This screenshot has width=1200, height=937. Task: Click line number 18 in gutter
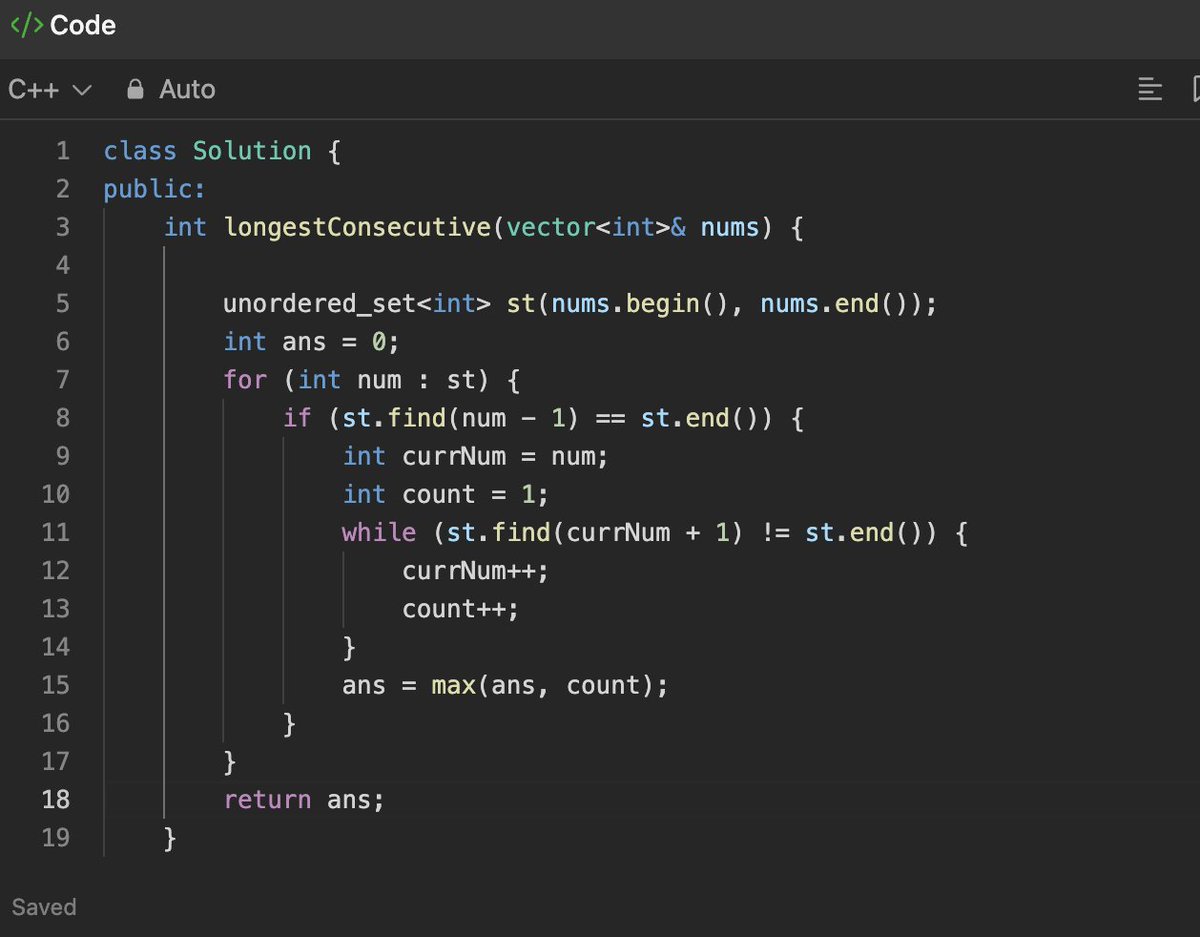(56, 799)
